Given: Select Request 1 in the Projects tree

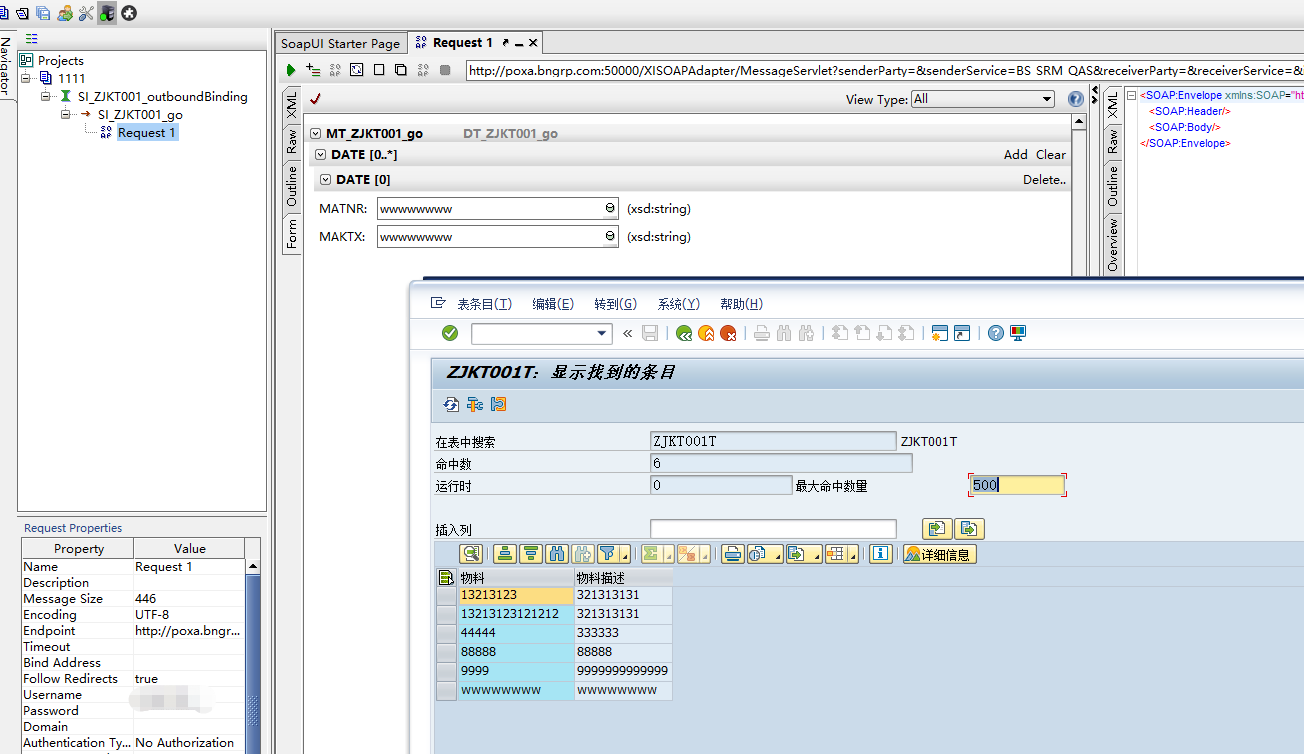Looking at the screenshot, I should click(x=147, y=132).
